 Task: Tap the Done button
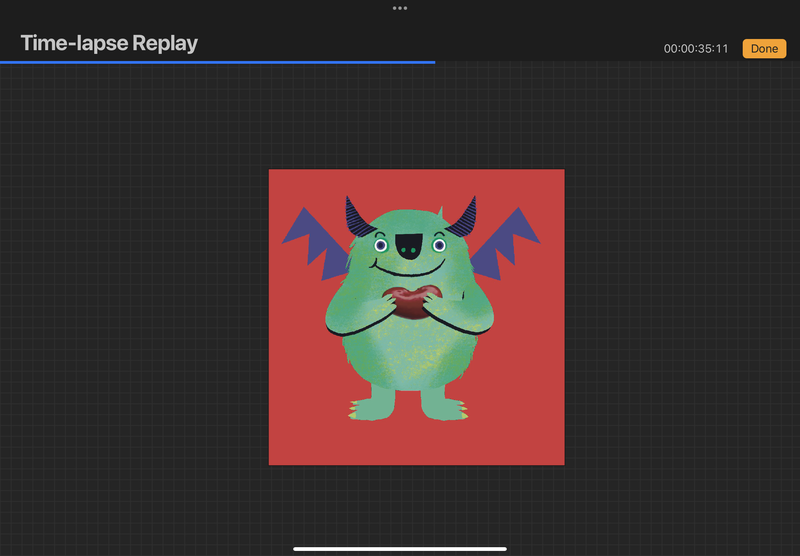[x=764, y=48]
